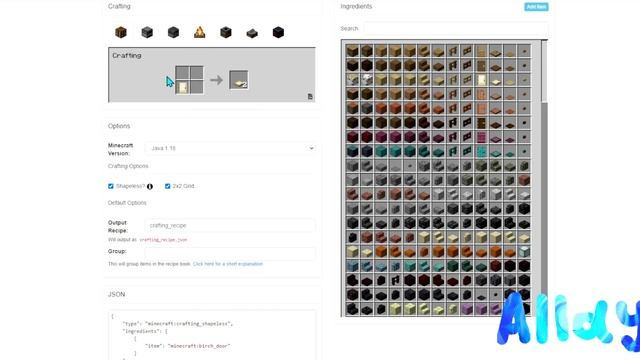Pick the spruce fence gate ingredient
Screen dimensions: 640x360
(467, 65)
